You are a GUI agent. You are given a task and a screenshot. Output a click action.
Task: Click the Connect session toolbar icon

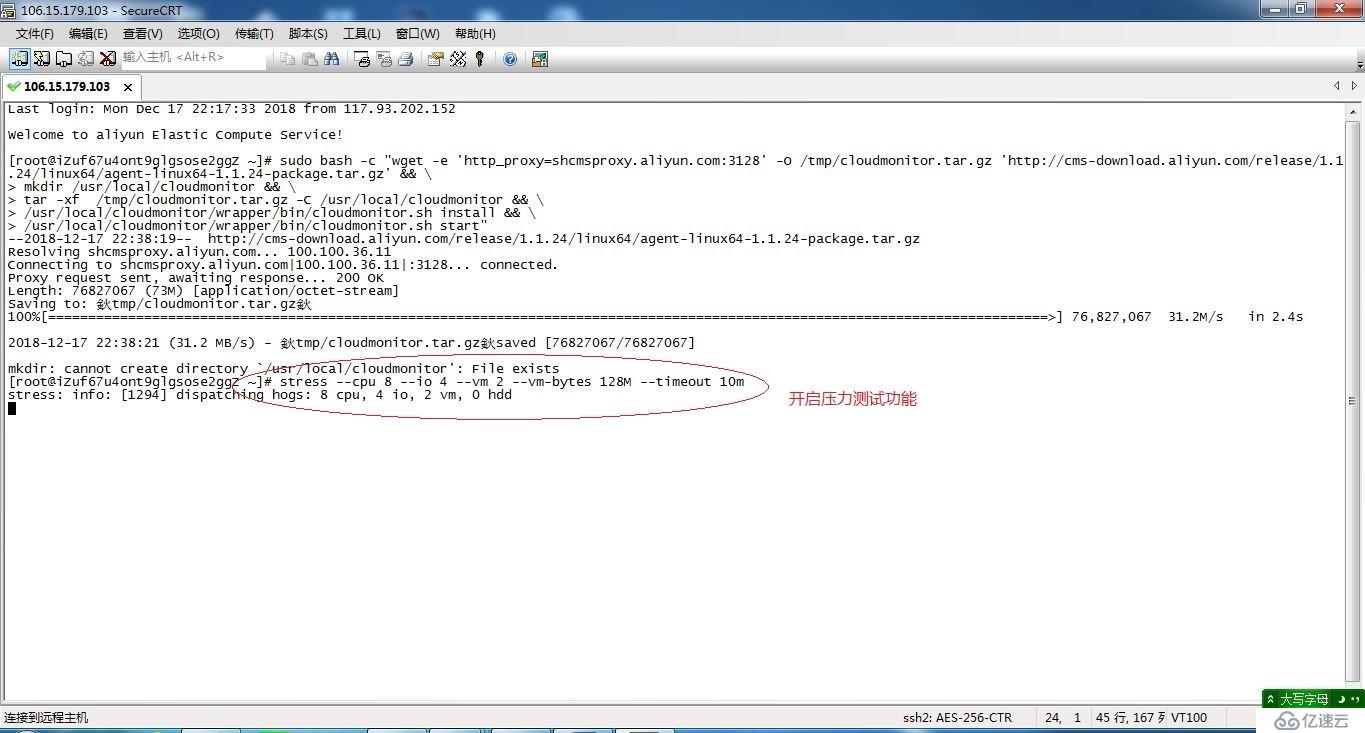19,59
